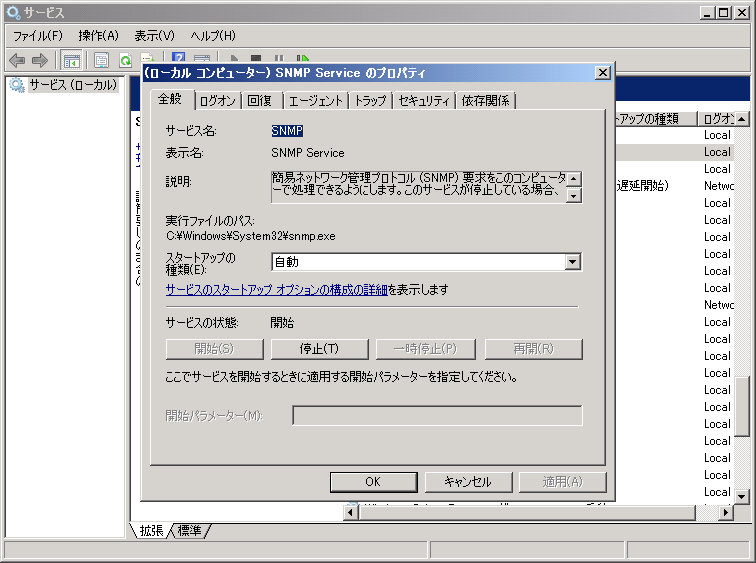The image size is (756, 563).
Task: Select サービス (ローカル) tree node
Action: point(73,85)
